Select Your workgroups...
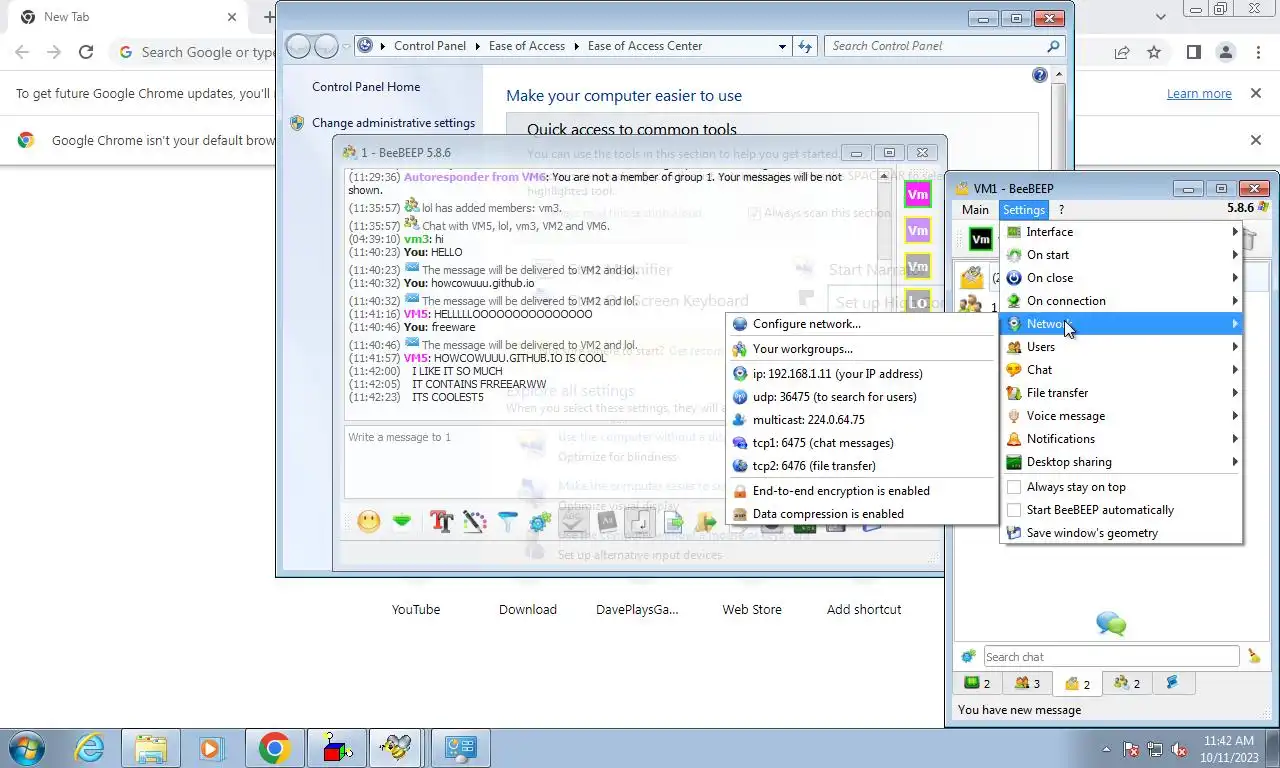The image size is (1280, 768). coord(862,349)
